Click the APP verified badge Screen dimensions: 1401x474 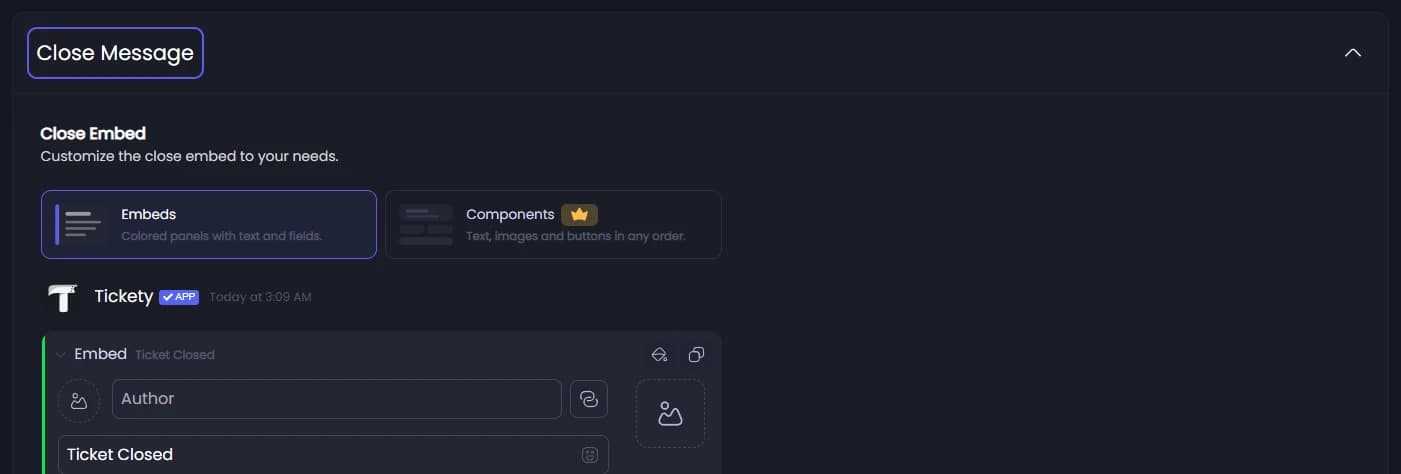click(179, 297)
